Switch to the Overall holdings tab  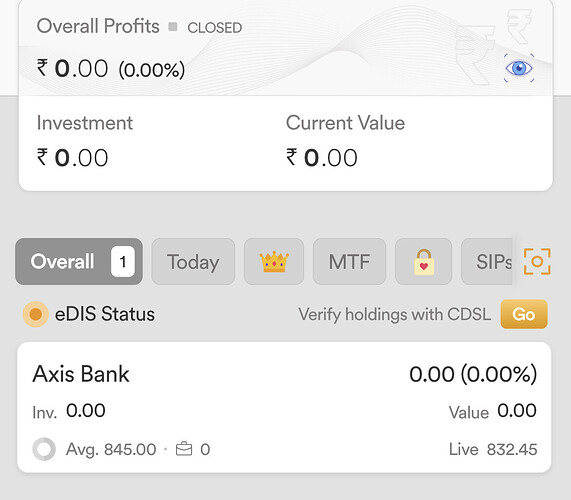coord(79,261)
